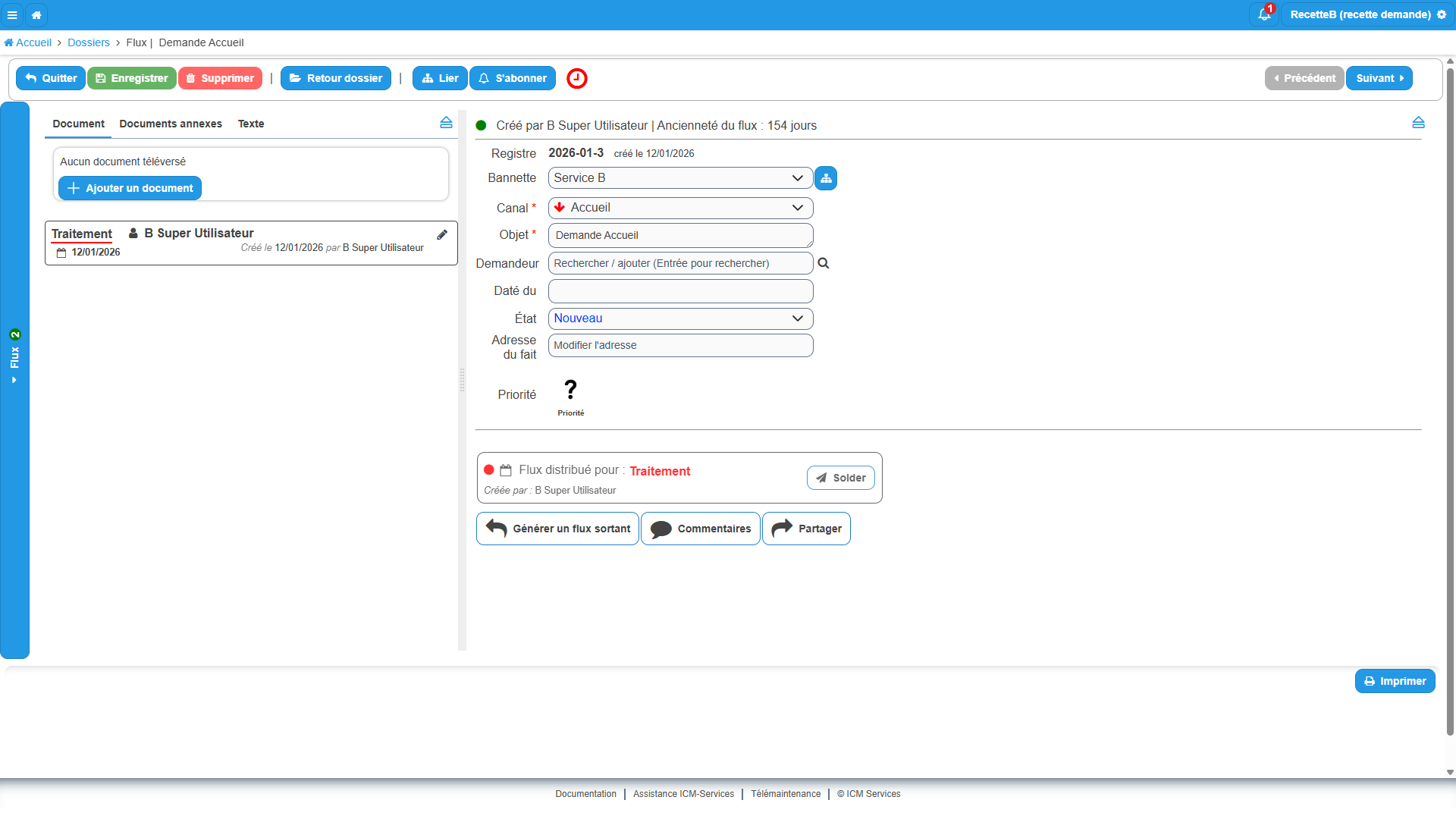Click the Lier button
The height and width of the screenshot is (819, 1456).
440,78
